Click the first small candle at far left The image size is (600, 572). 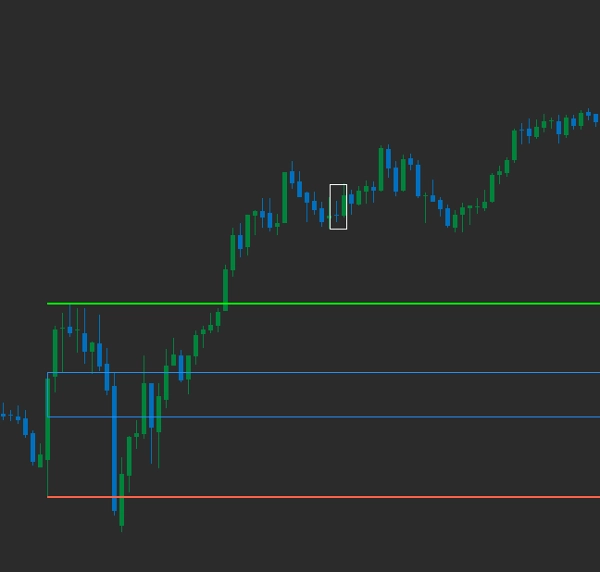click(x=3, y=415)
